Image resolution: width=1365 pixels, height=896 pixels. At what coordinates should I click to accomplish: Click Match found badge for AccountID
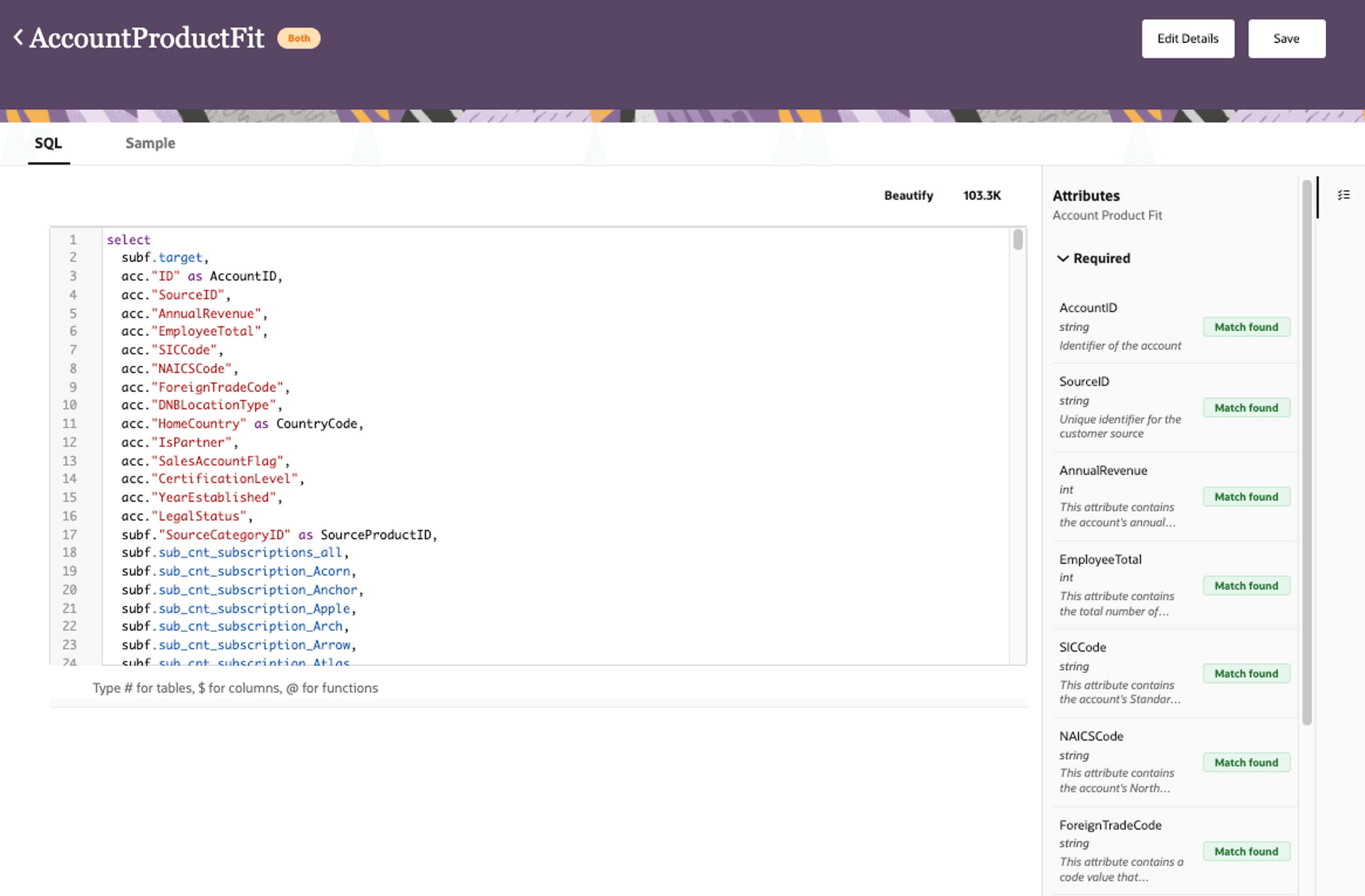point(1246,326)
